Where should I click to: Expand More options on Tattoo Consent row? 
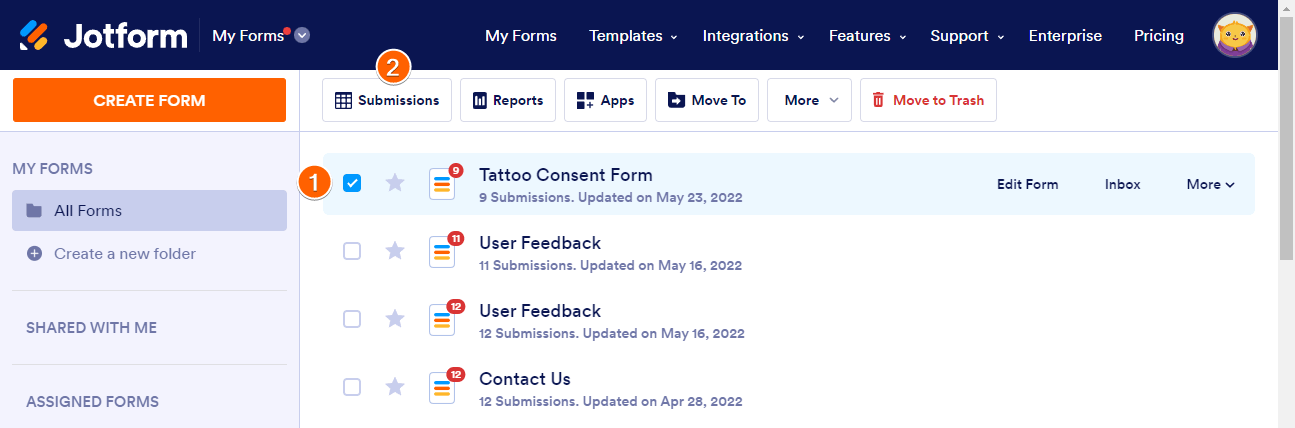click(x=1210, y=184)
